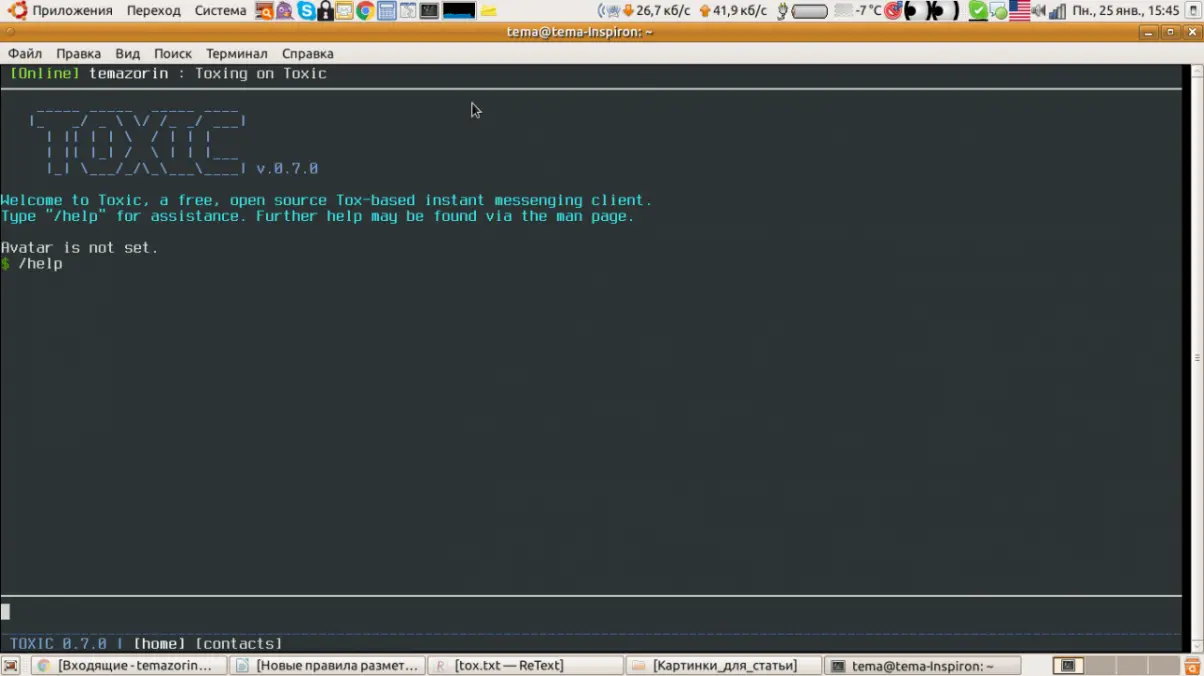This screenshot has height=676, width=1204.
Task: Click the show desktop icon in bottom panel
Action: click(12, 665)
